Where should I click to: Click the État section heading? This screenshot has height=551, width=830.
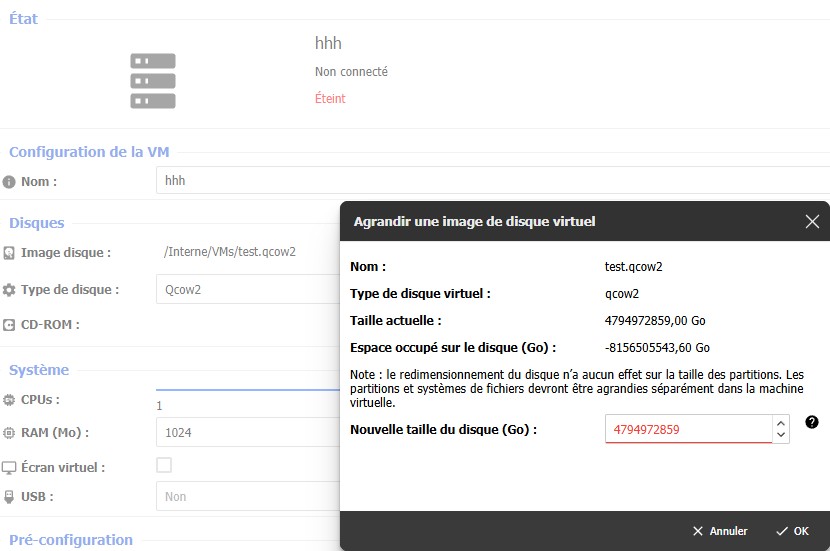point(23,19)
